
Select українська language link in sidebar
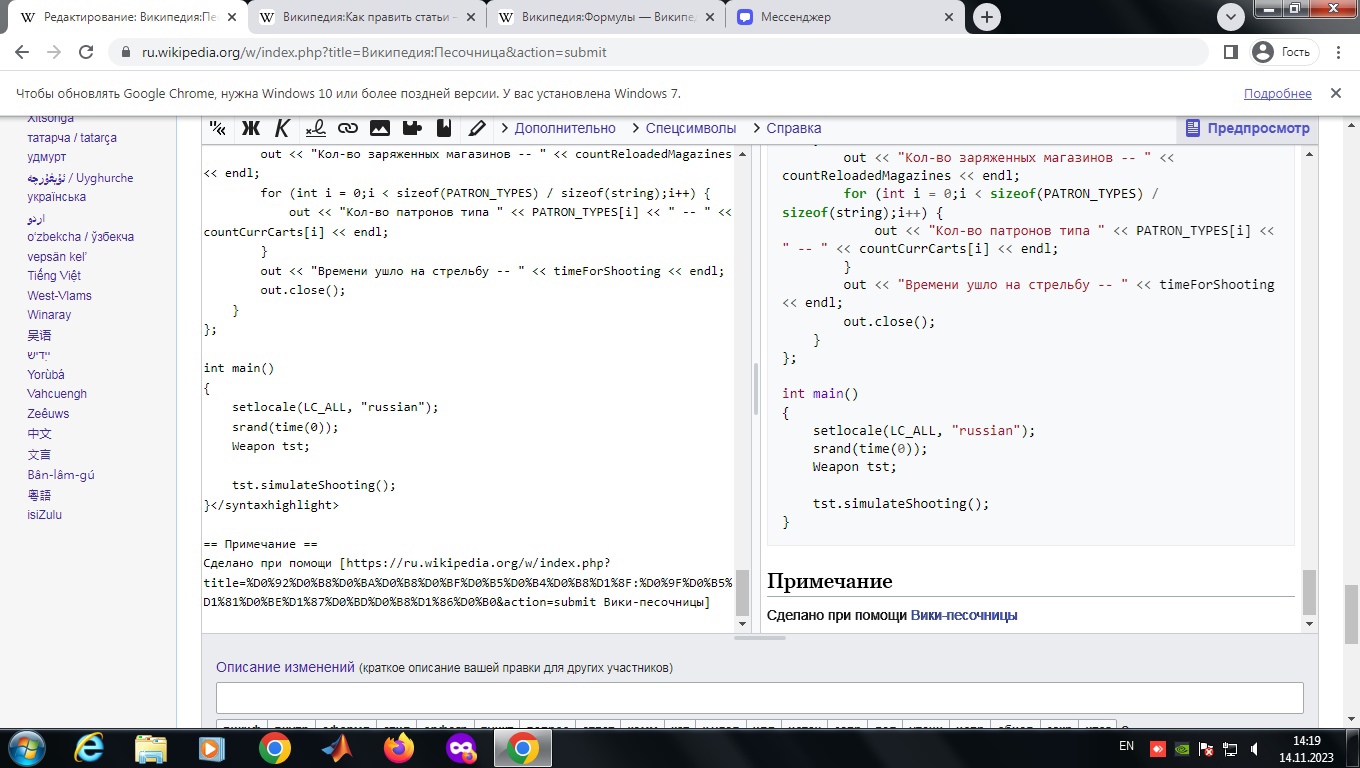click(x=56, y=197)
